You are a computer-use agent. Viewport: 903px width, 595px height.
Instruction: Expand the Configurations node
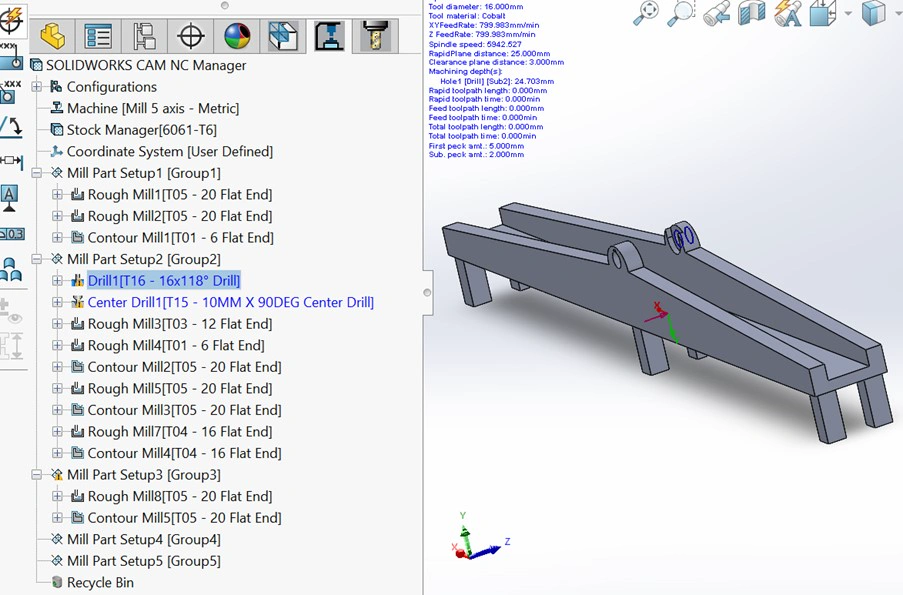point(37,86)
